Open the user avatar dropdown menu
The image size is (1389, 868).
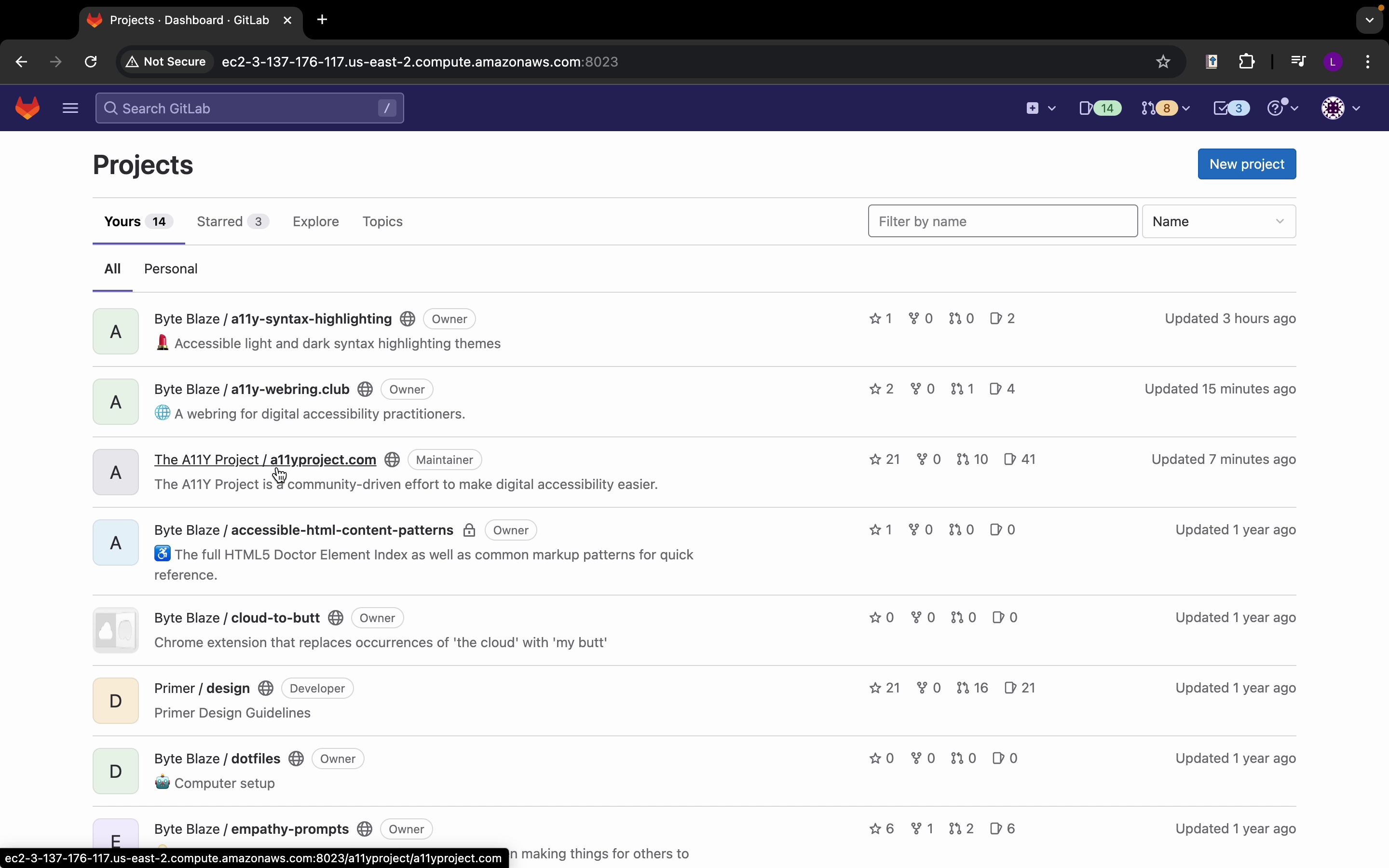point(1341,108)
